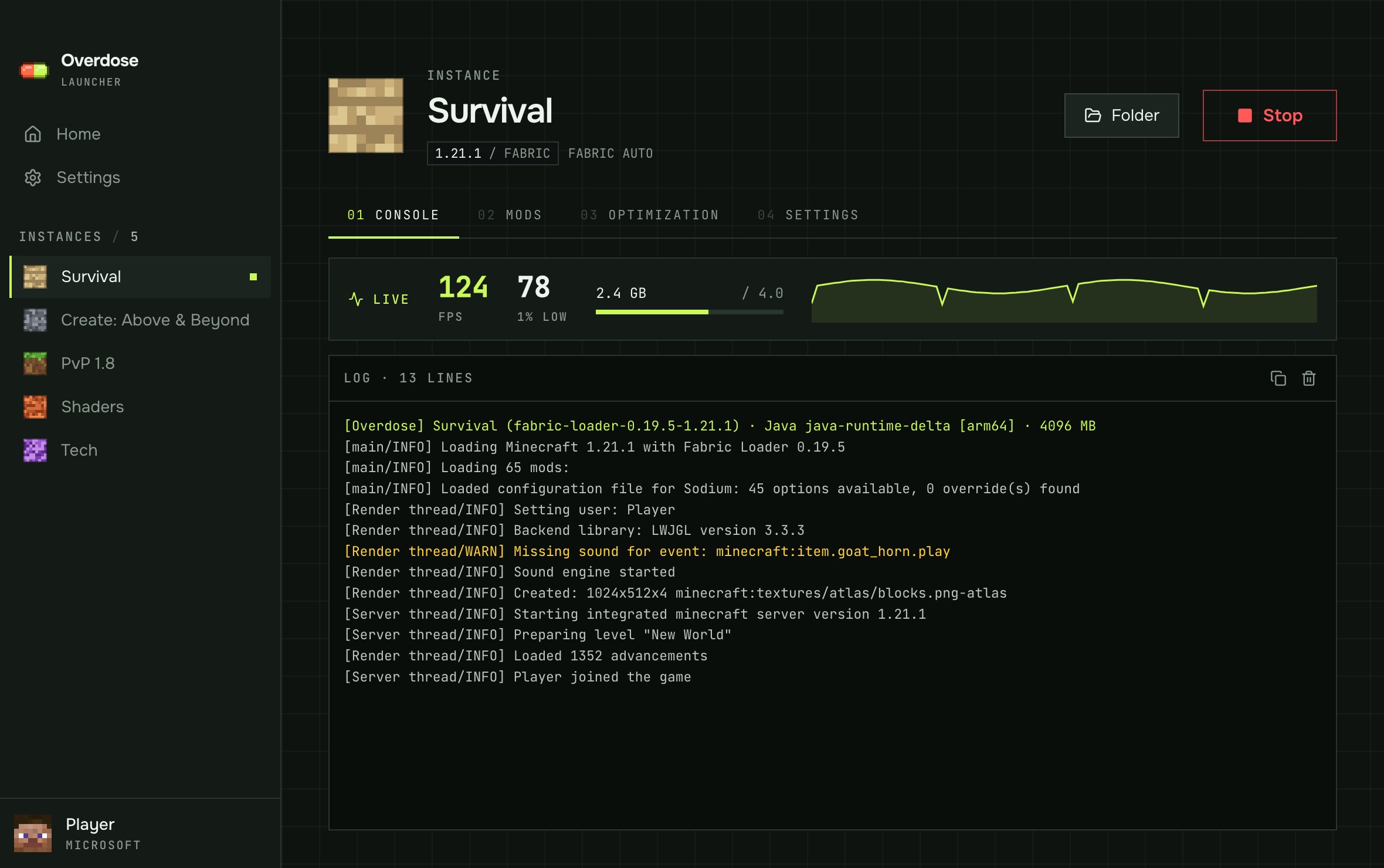Click the green [Overdose] Survival log line

click(720, 426)
